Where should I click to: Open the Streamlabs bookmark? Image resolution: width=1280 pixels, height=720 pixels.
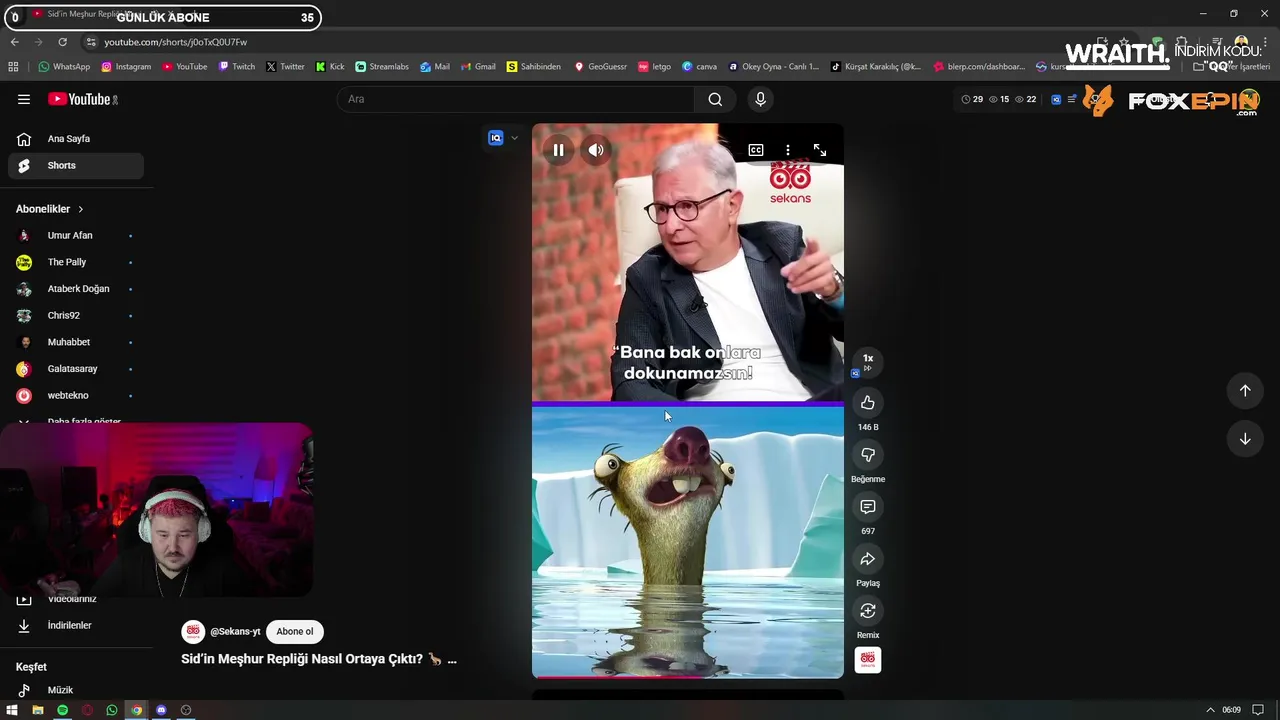tap(382, 67)
